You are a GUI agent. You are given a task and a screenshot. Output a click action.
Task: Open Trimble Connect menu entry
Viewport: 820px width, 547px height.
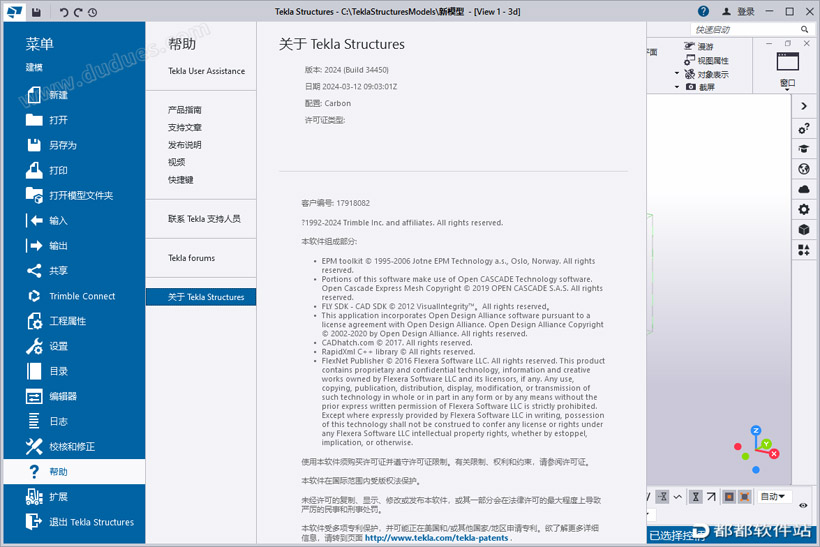click(74, 295)
